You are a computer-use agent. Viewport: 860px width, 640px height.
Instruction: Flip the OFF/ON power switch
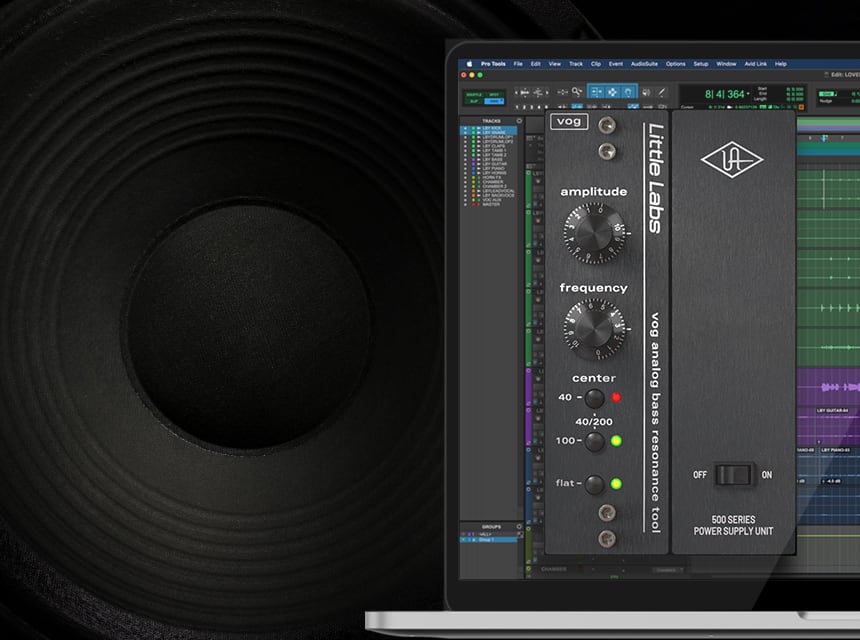coord(733,474)
